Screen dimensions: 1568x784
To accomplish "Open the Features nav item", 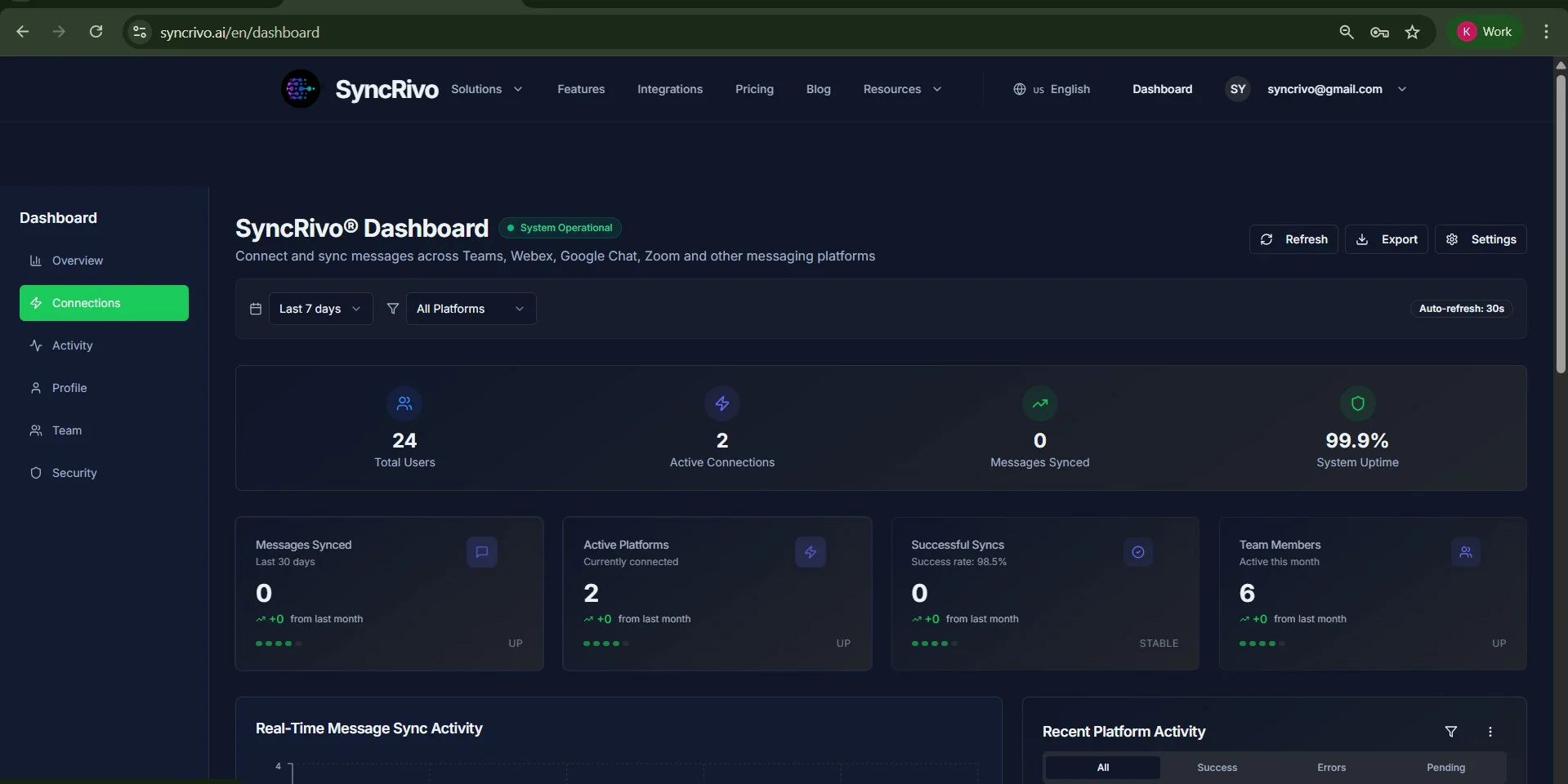I will pos(581,89).
